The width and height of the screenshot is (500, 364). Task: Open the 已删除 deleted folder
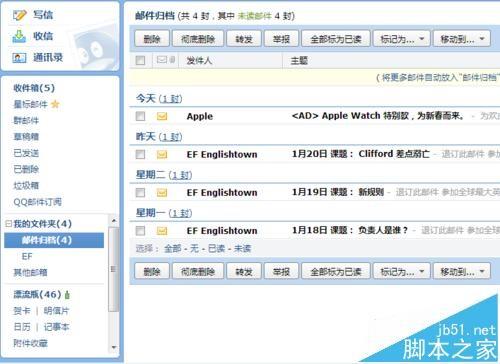pos(26,169)
